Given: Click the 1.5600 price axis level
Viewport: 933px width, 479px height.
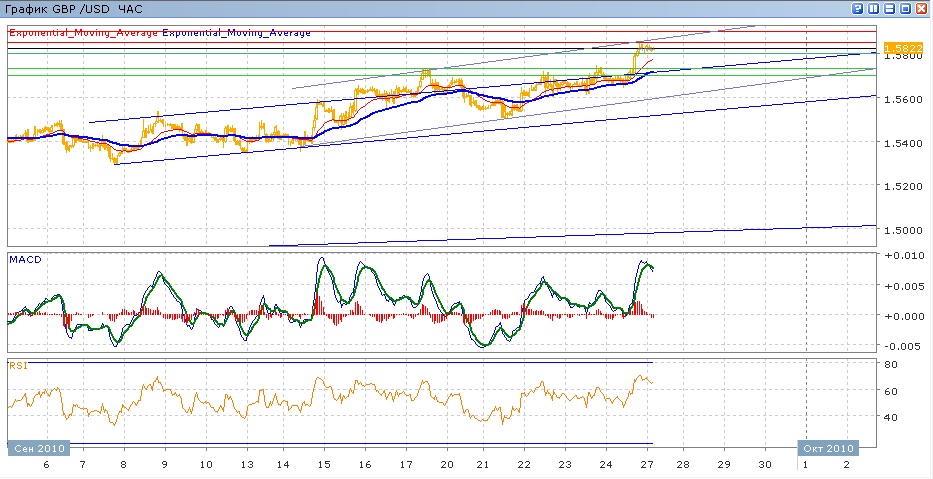Looking at the screenshot, I should (903, 100).
